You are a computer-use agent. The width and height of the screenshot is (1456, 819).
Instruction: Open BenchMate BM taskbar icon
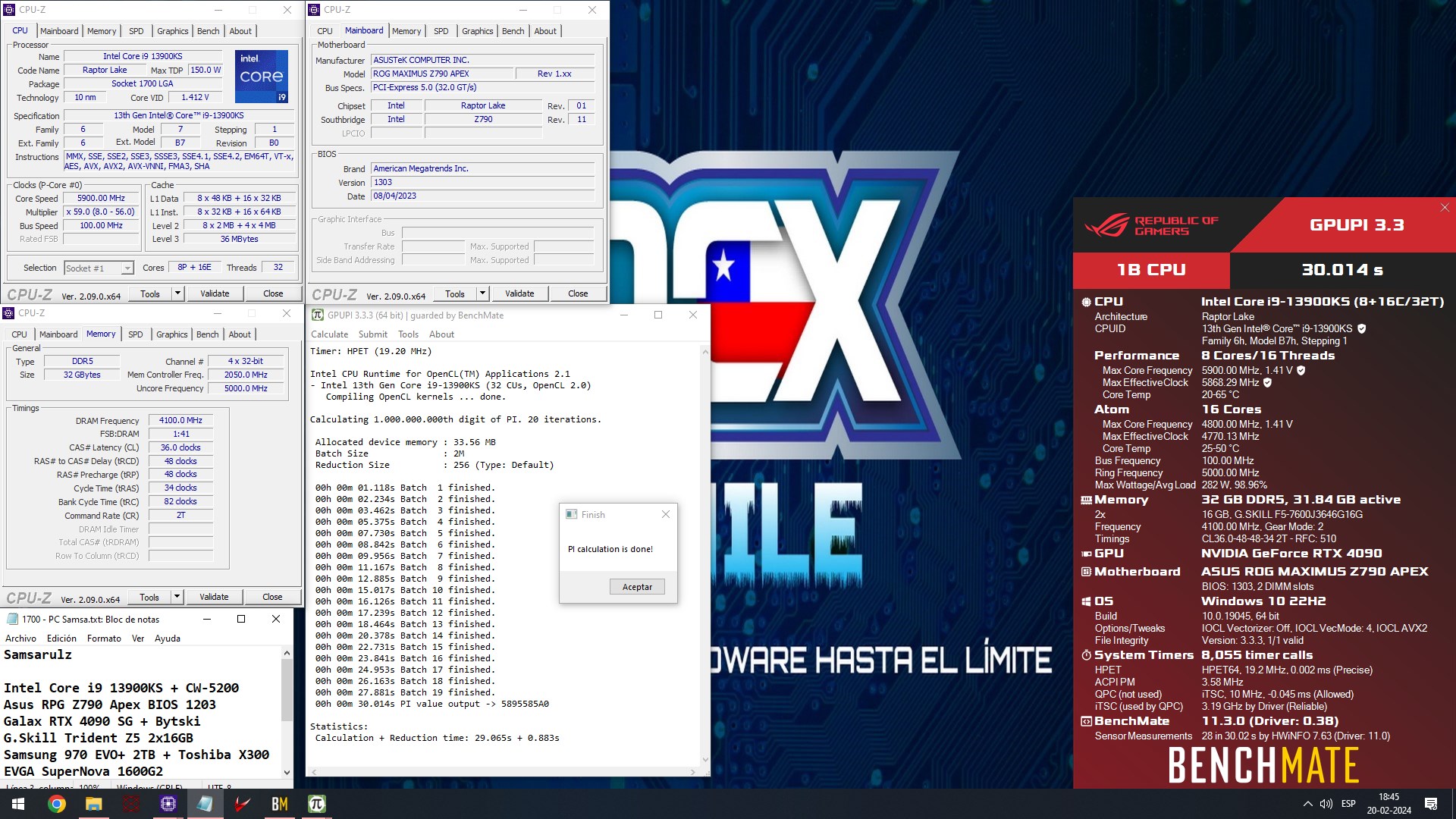coord(279,804)
